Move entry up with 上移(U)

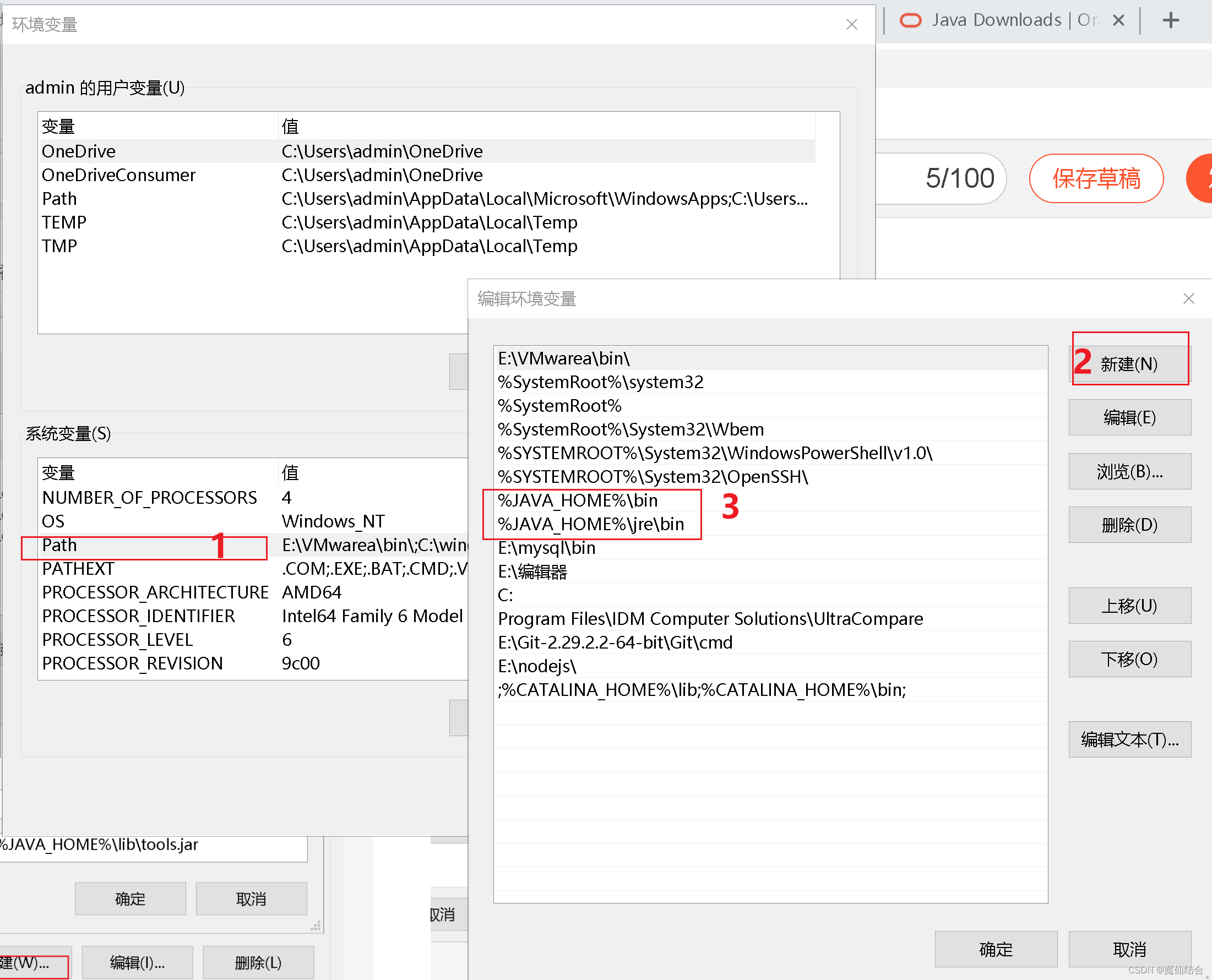coord(1129,605)
